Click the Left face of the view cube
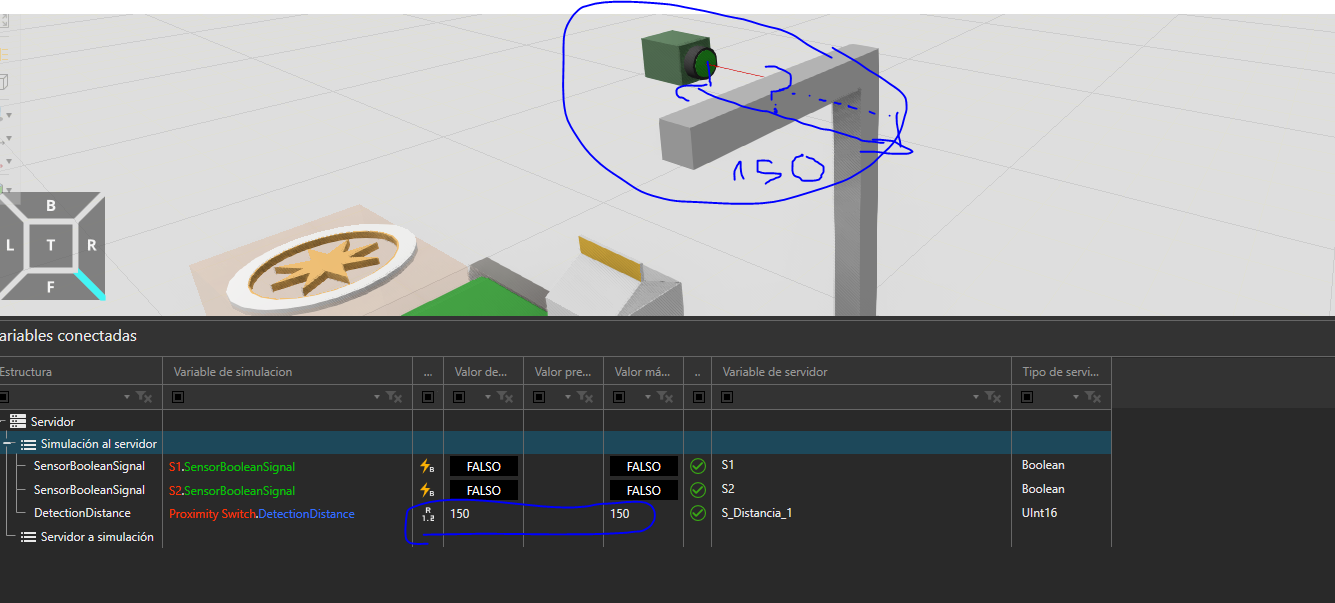Viewport: 1335px width, 603px height. (x=10, y=245)
